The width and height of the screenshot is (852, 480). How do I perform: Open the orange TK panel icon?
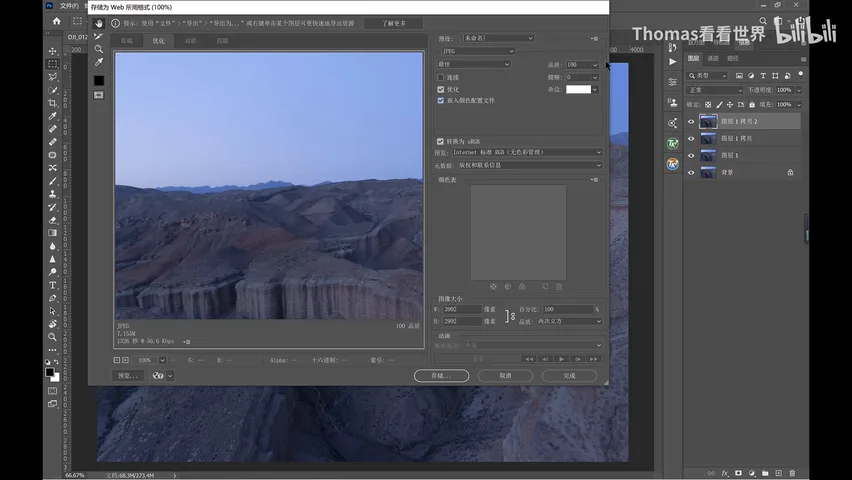[x=673, y=164]
